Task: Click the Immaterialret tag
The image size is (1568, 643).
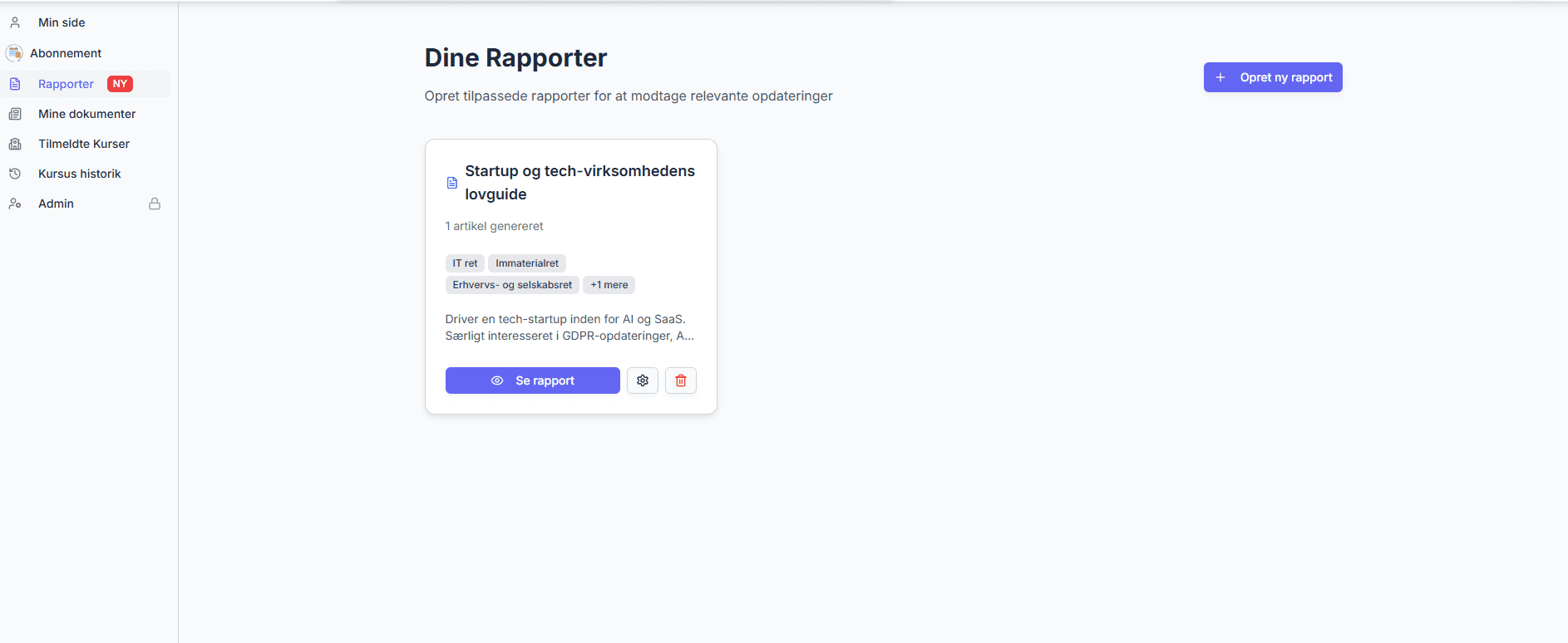Action: (527, 263)
